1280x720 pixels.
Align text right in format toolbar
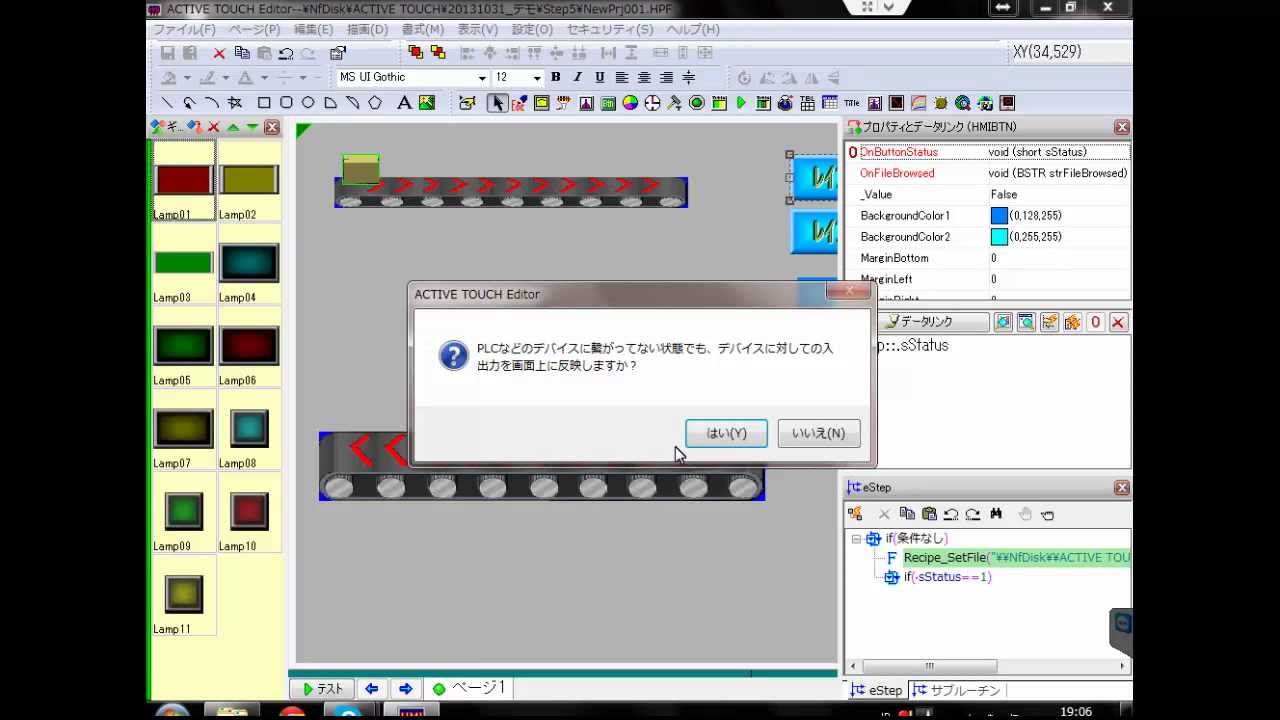(x=666, y=77)
